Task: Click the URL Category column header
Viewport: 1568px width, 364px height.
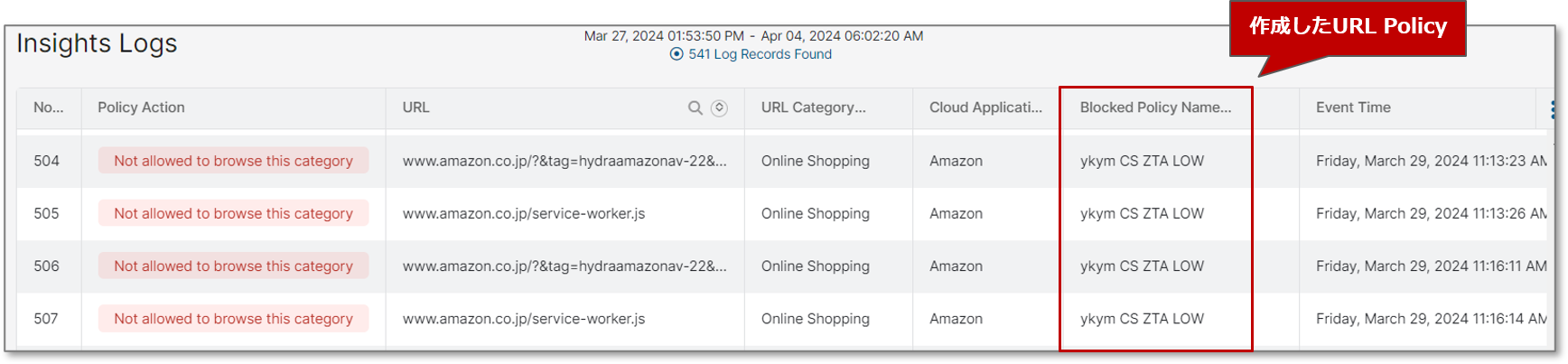Action: click(813, 107)
